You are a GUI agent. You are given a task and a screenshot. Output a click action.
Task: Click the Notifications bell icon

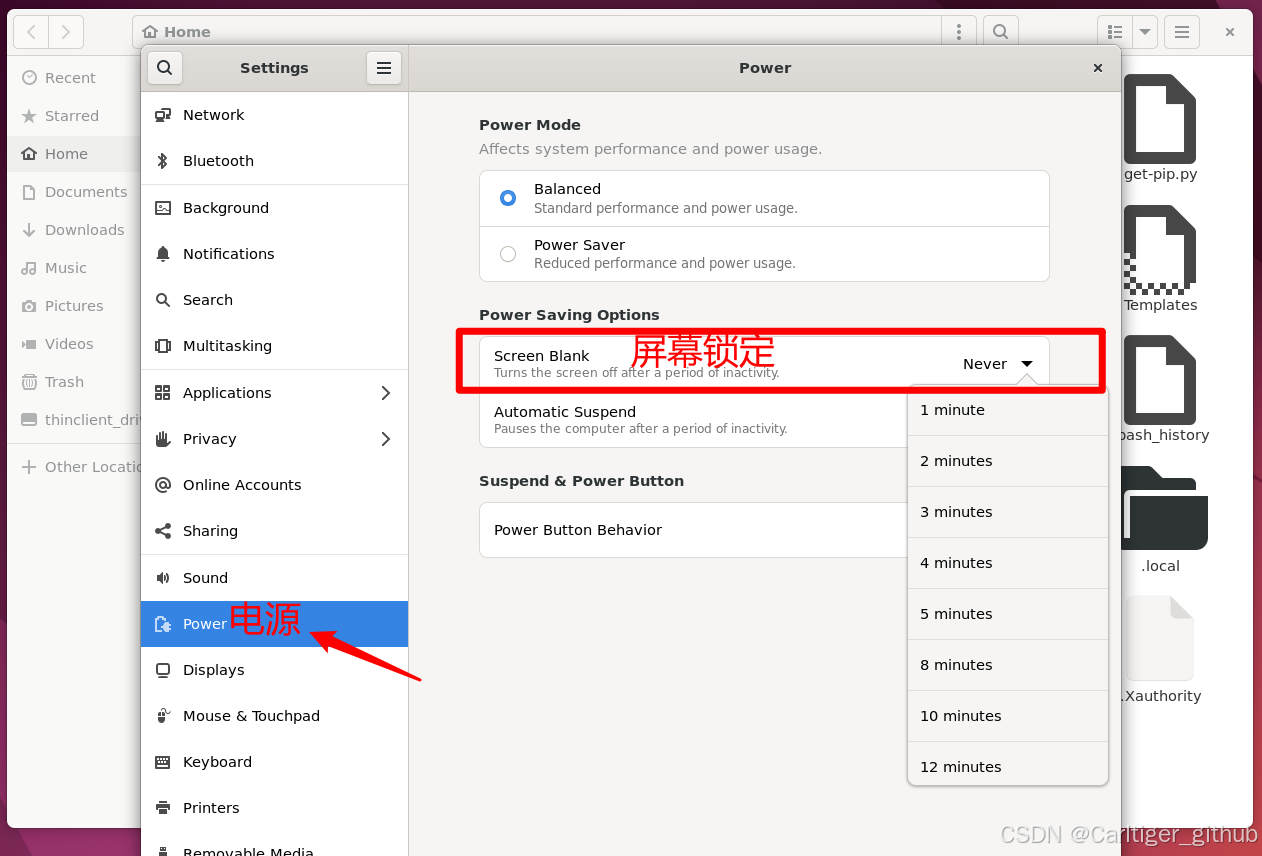click(163, 254)
